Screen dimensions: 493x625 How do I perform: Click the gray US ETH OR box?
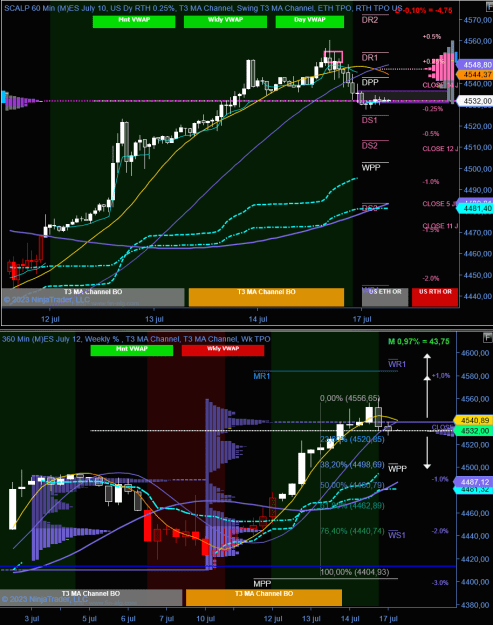point(385,297)
